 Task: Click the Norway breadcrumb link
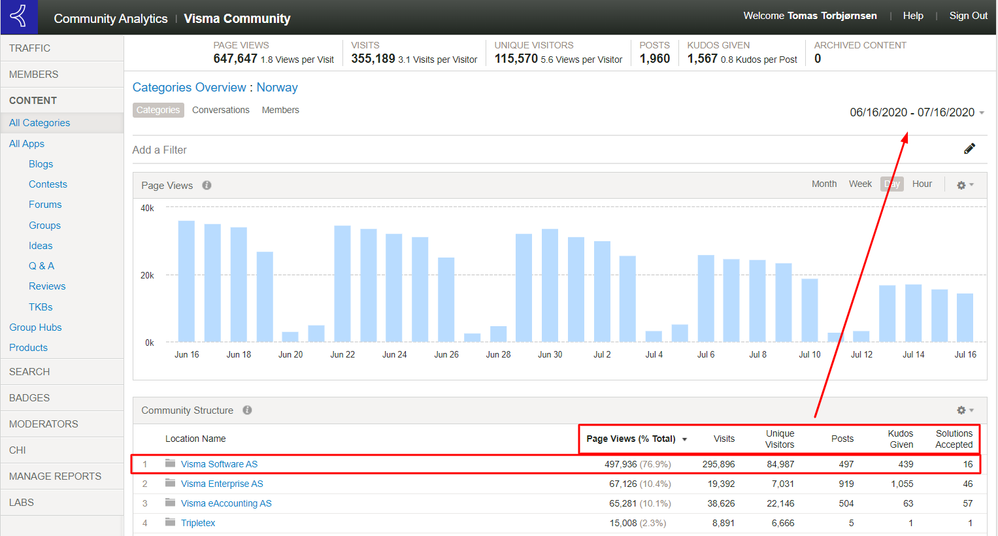coord(277,87)
